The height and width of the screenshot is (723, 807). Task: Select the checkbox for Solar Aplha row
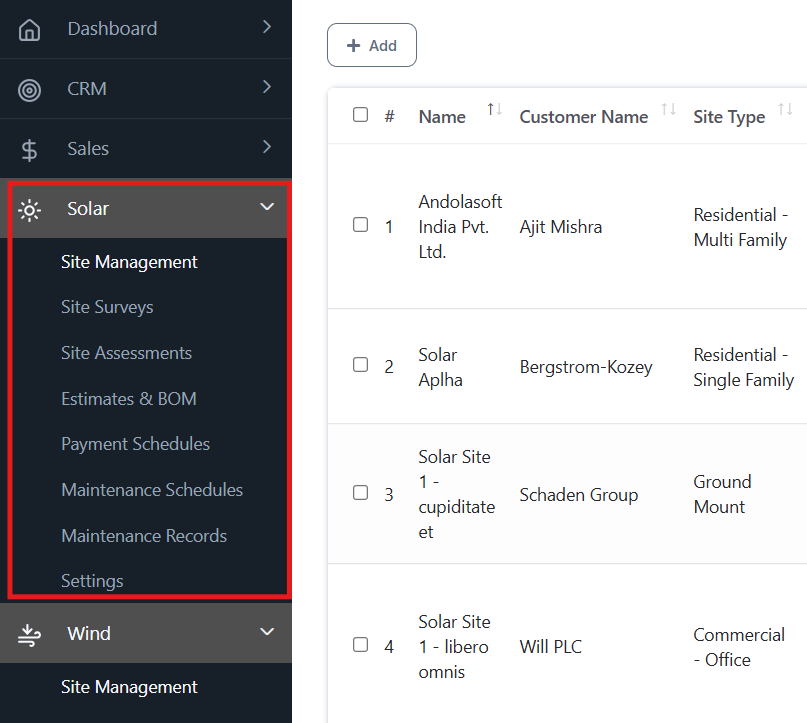point(361,365)
